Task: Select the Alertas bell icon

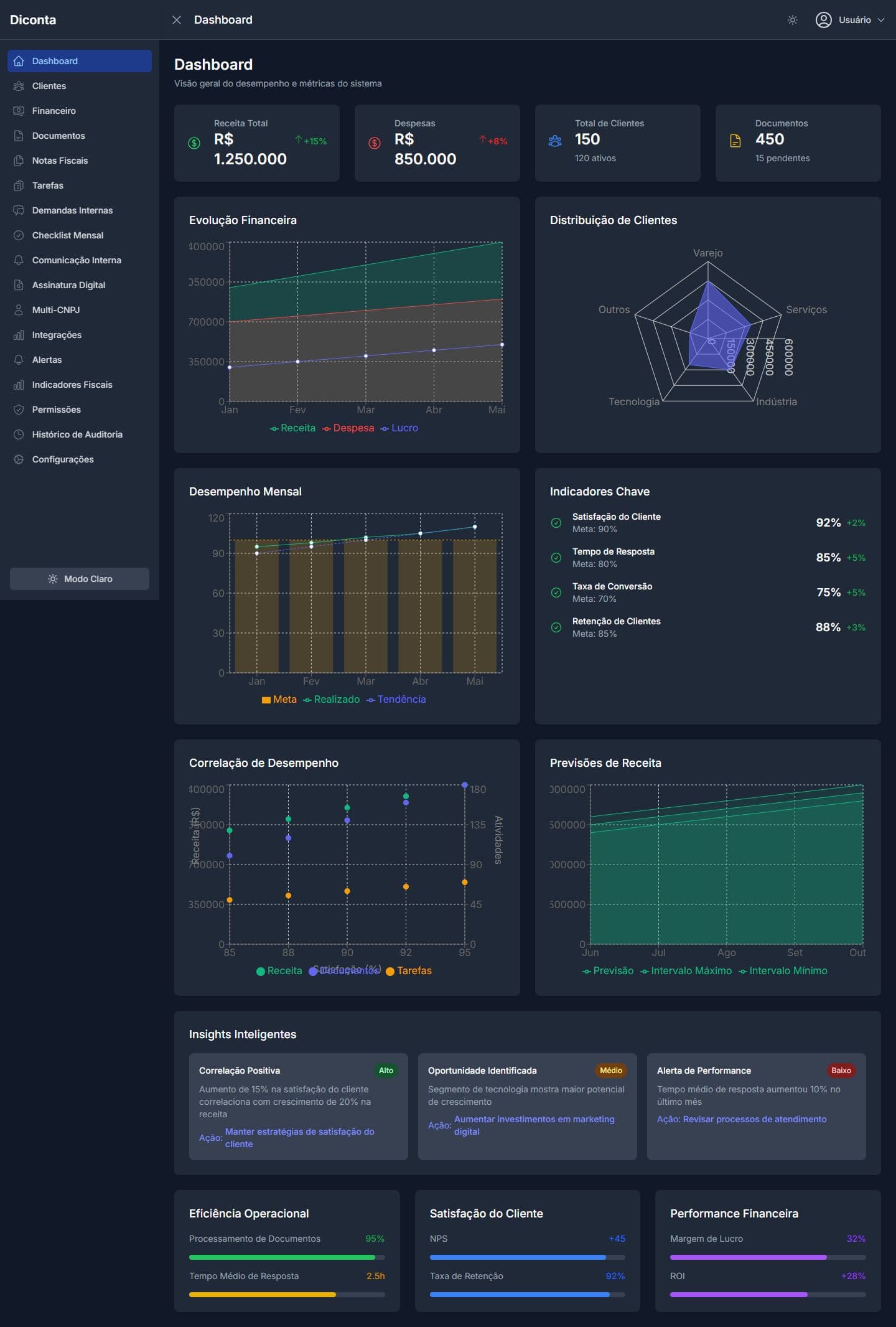Action: 19,360
